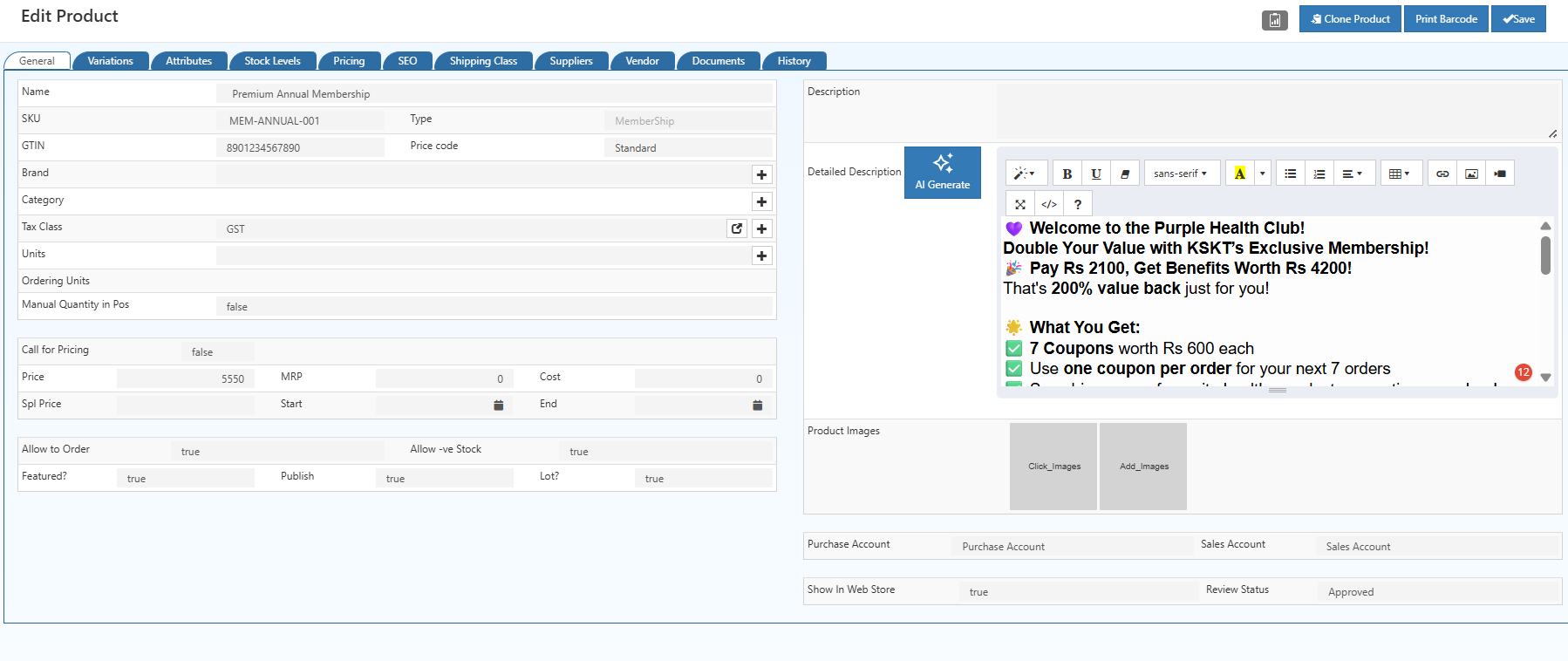
Task: Open the paragraph alignment dropdown
Action: 1354,174
